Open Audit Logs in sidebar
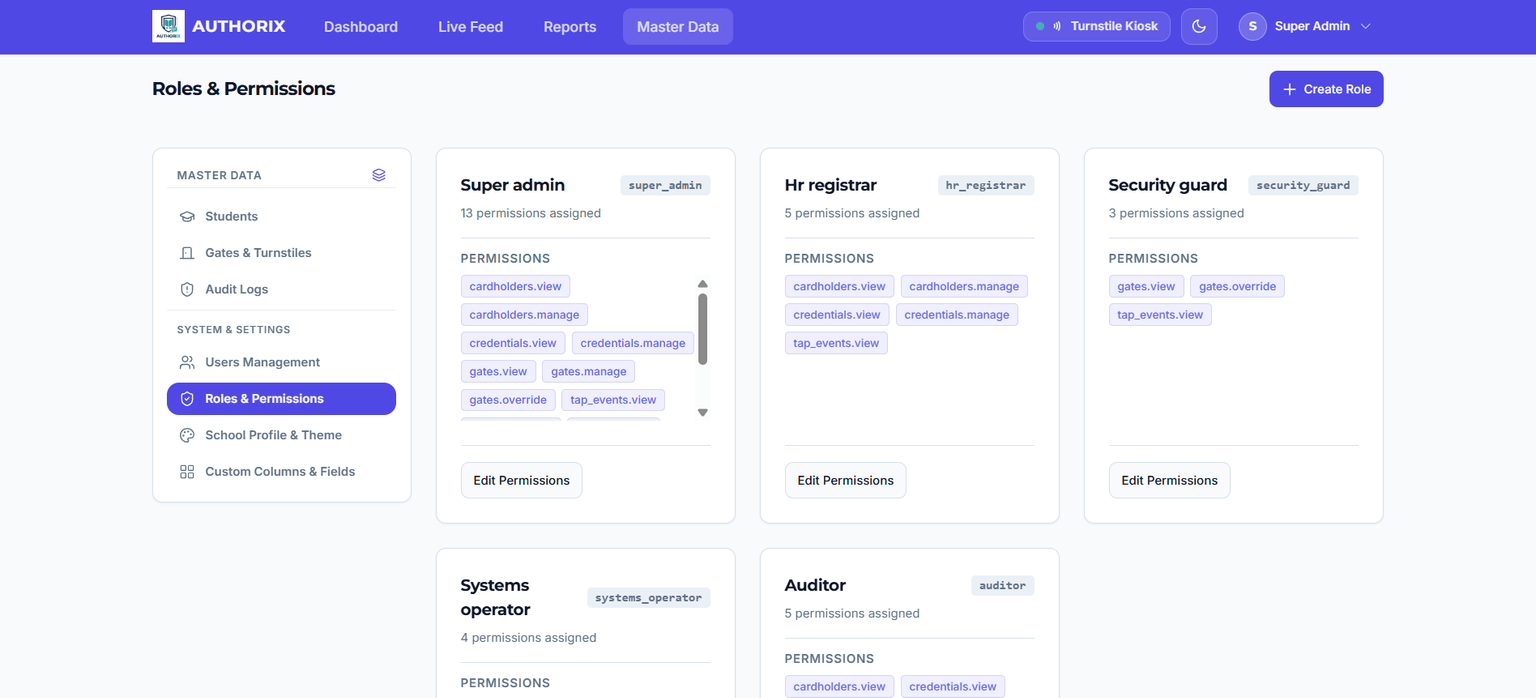 [281, 289]
